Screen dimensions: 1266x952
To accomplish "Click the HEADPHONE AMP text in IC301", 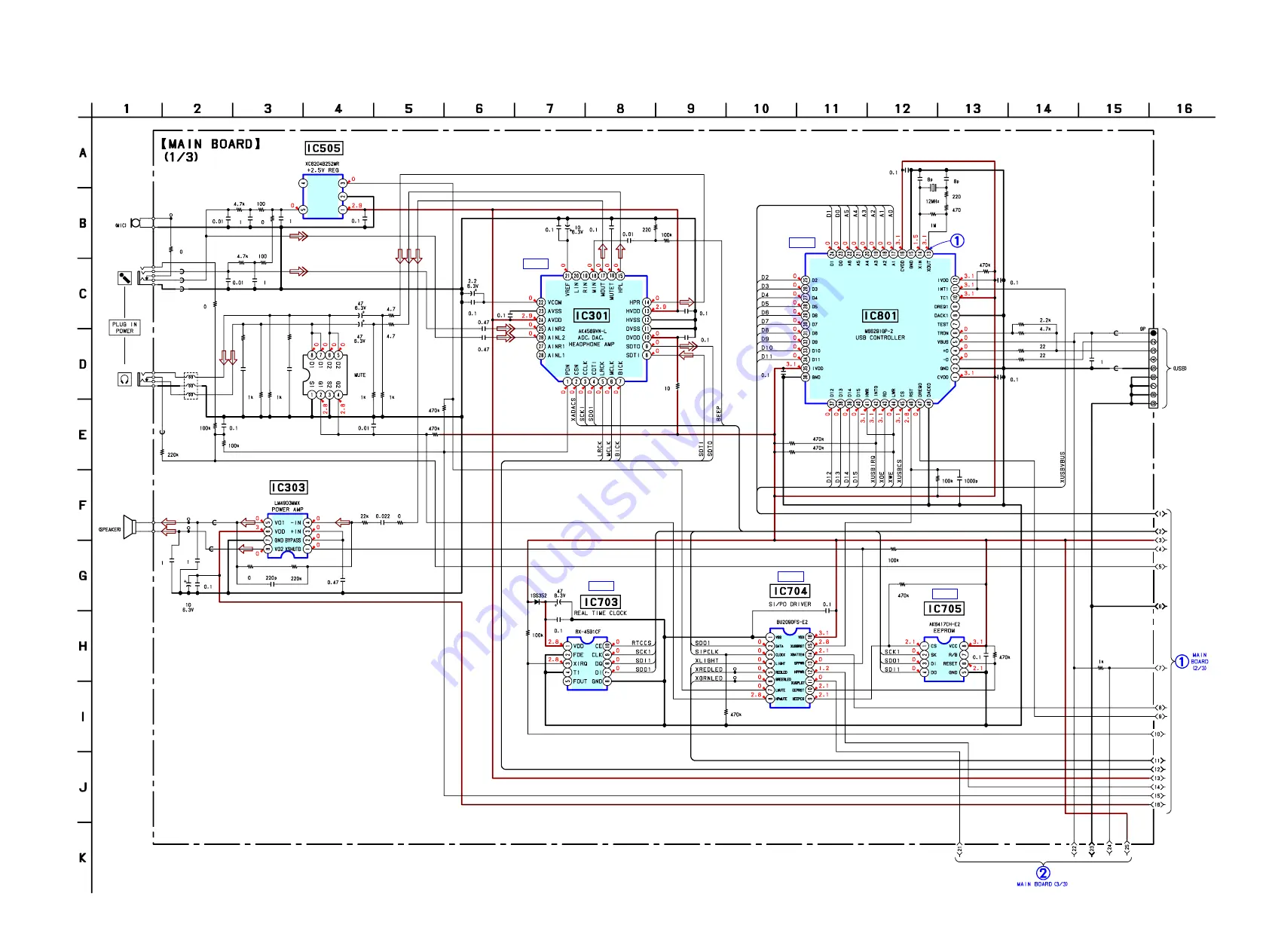I will [592, 344].
